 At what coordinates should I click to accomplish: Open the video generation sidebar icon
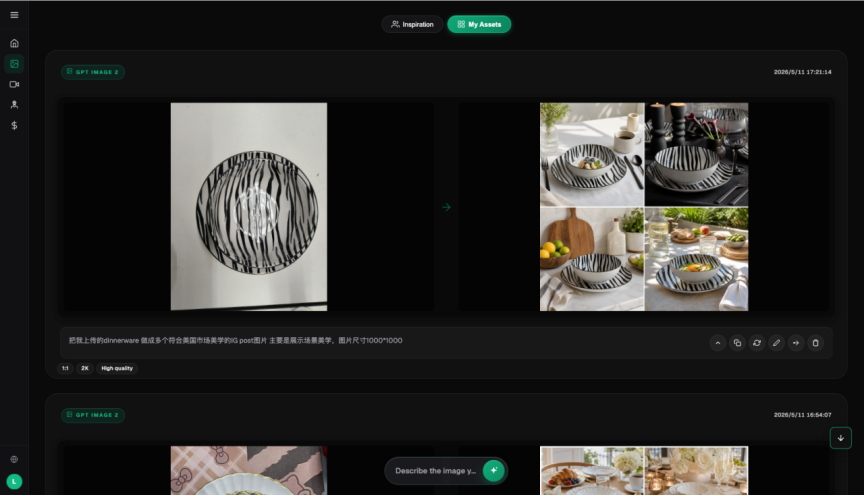pos(14,84)
